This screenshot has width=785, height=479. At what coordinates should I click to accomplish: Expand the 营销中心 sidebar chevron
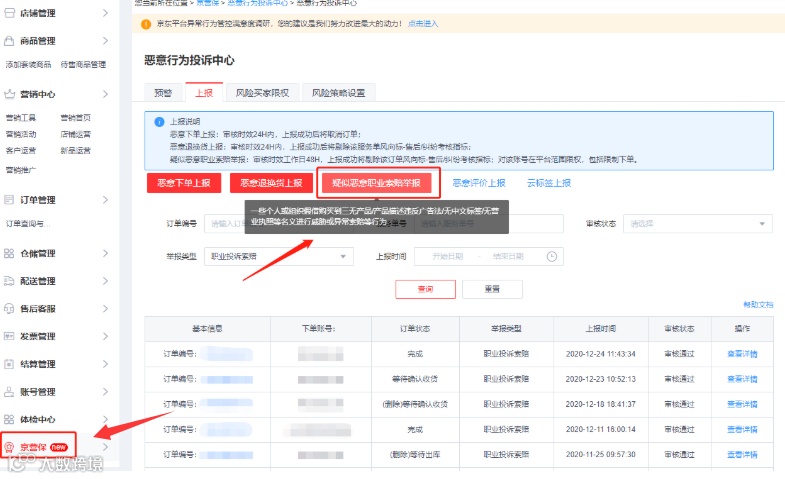point(105,94)
